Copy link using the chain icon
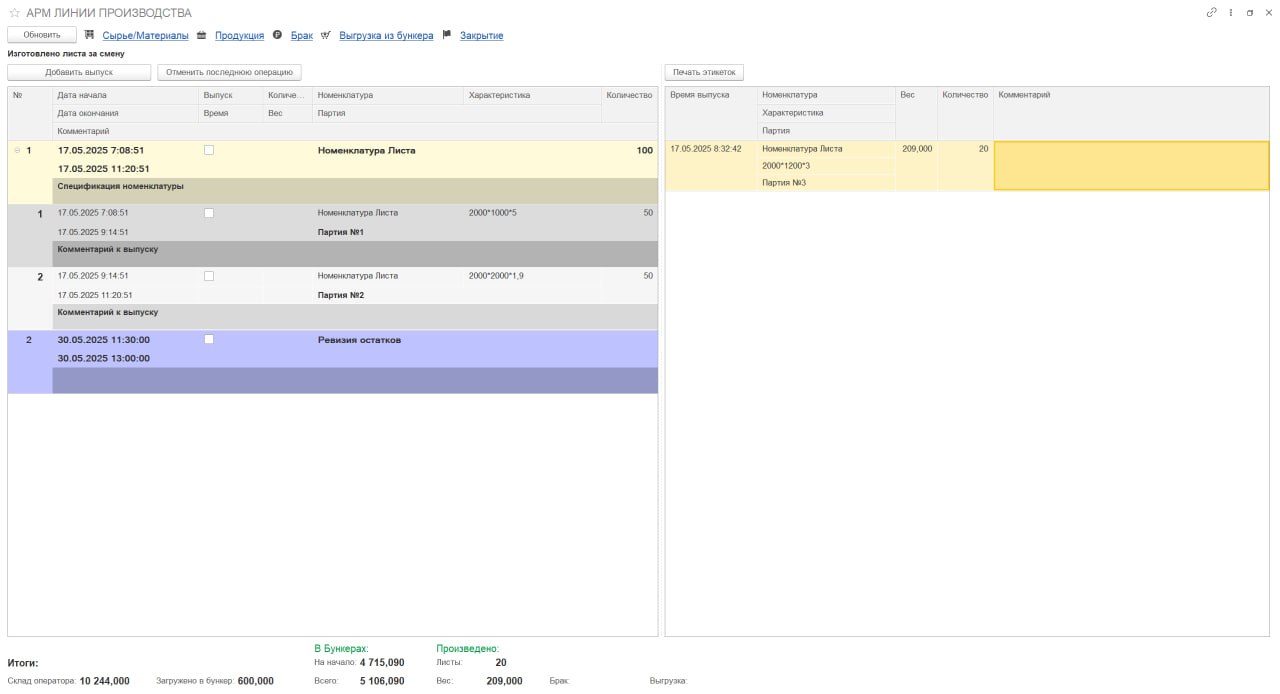Image resolution: width=1280 pixels, height=694 pixels. point(1212,13)
